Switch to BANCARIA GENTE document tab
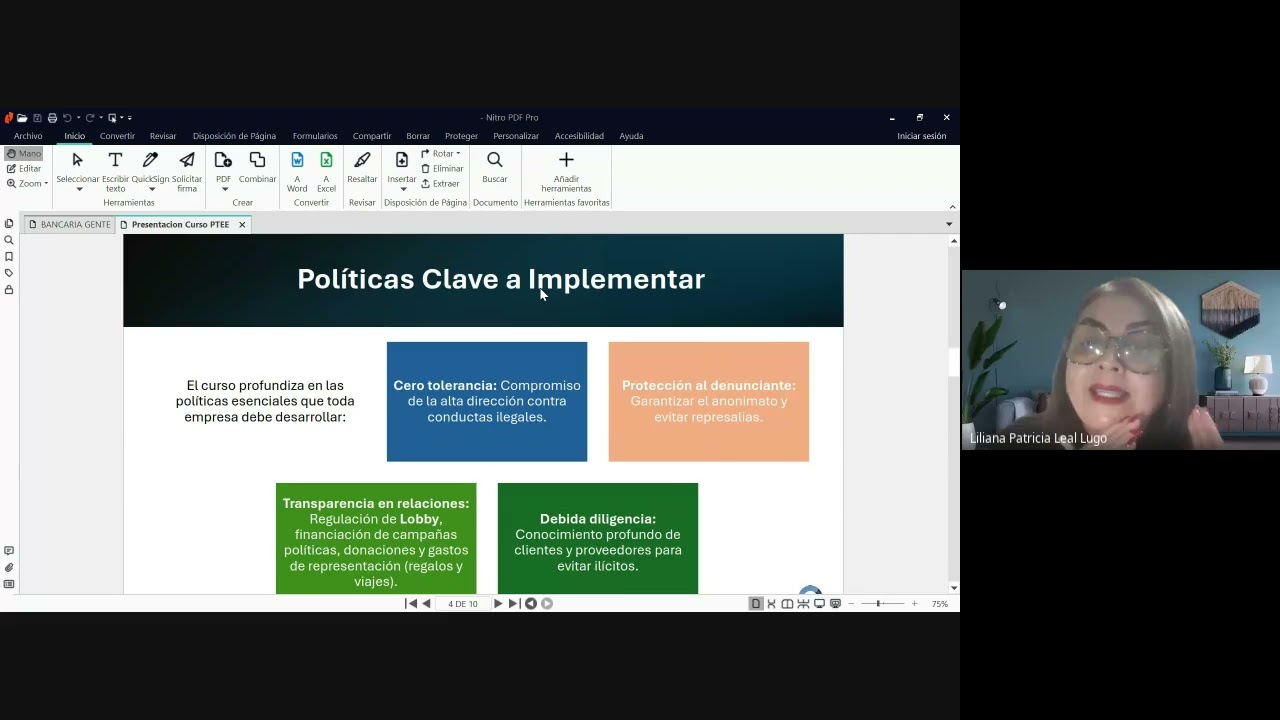1280x720 pixels. point(69,225)
